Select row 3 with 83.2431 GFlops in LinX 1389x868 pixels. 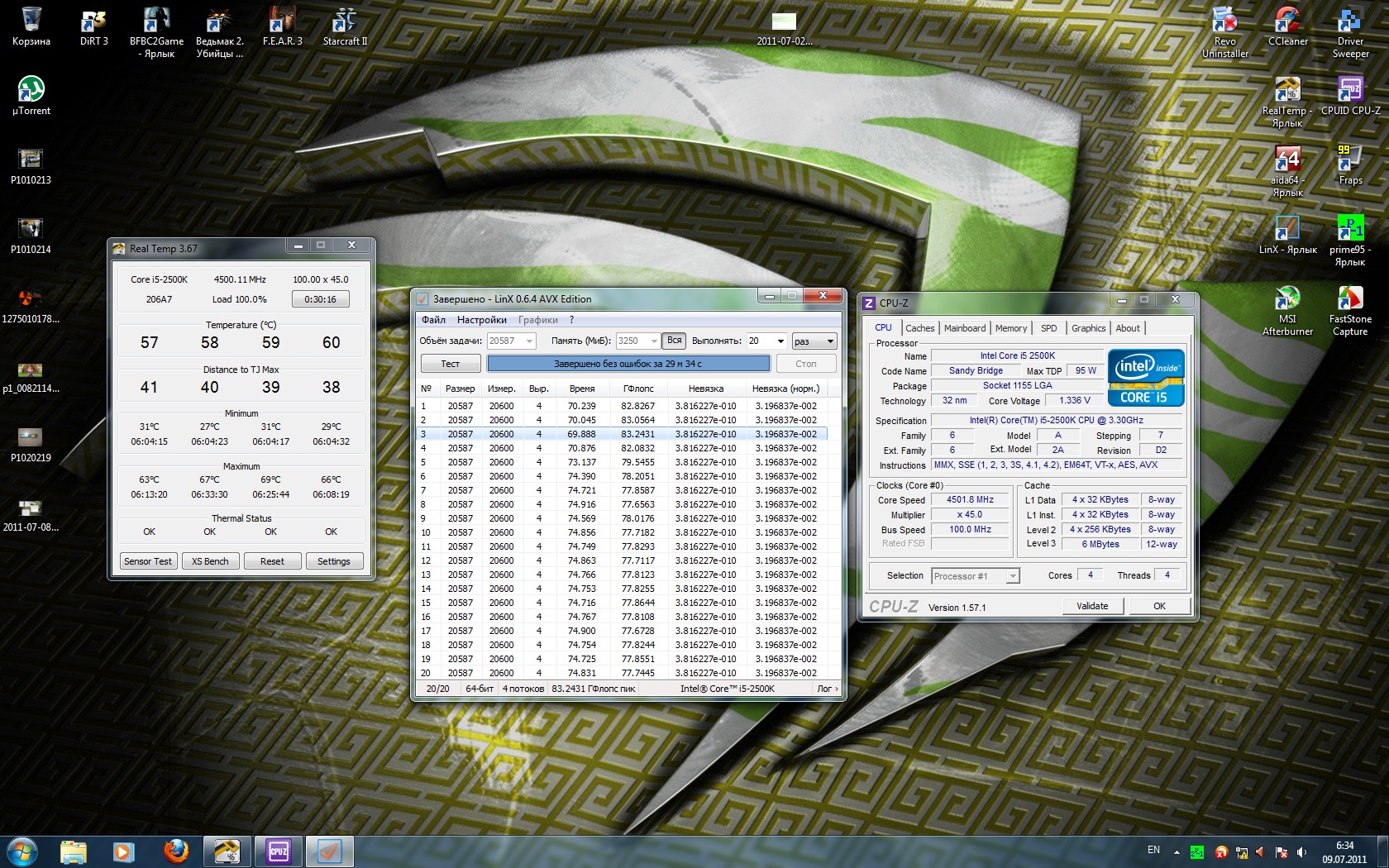pyautogui.click(x=622, y=434)
